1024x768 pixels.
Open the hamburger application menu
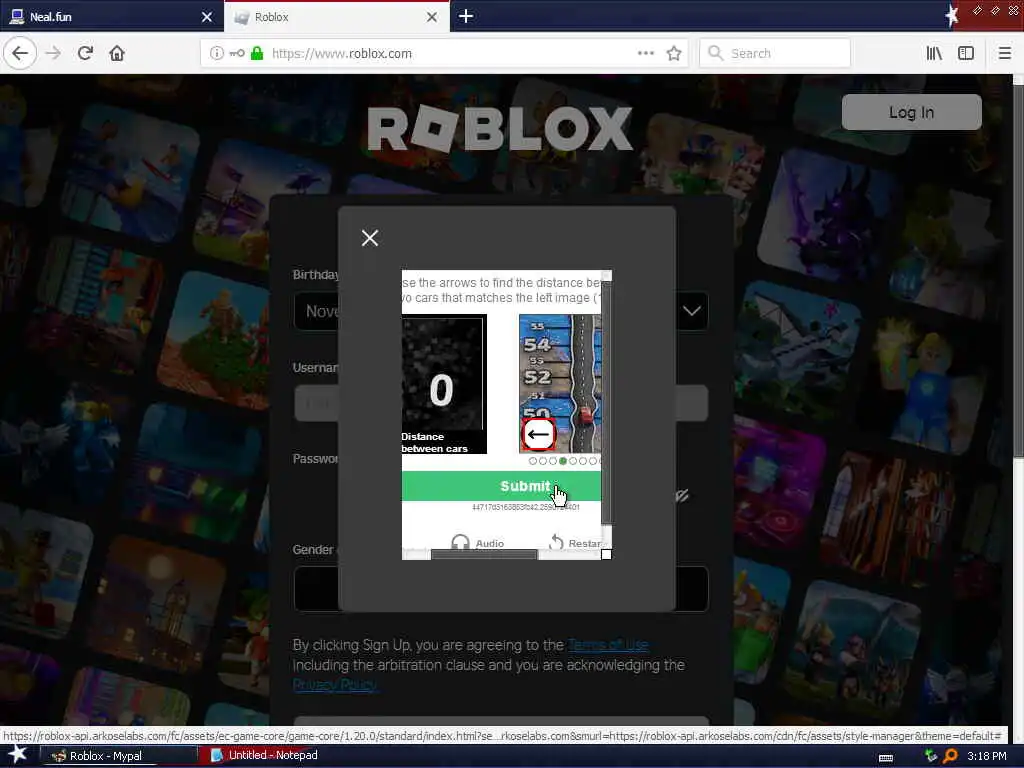click(x=1004, y=53)
